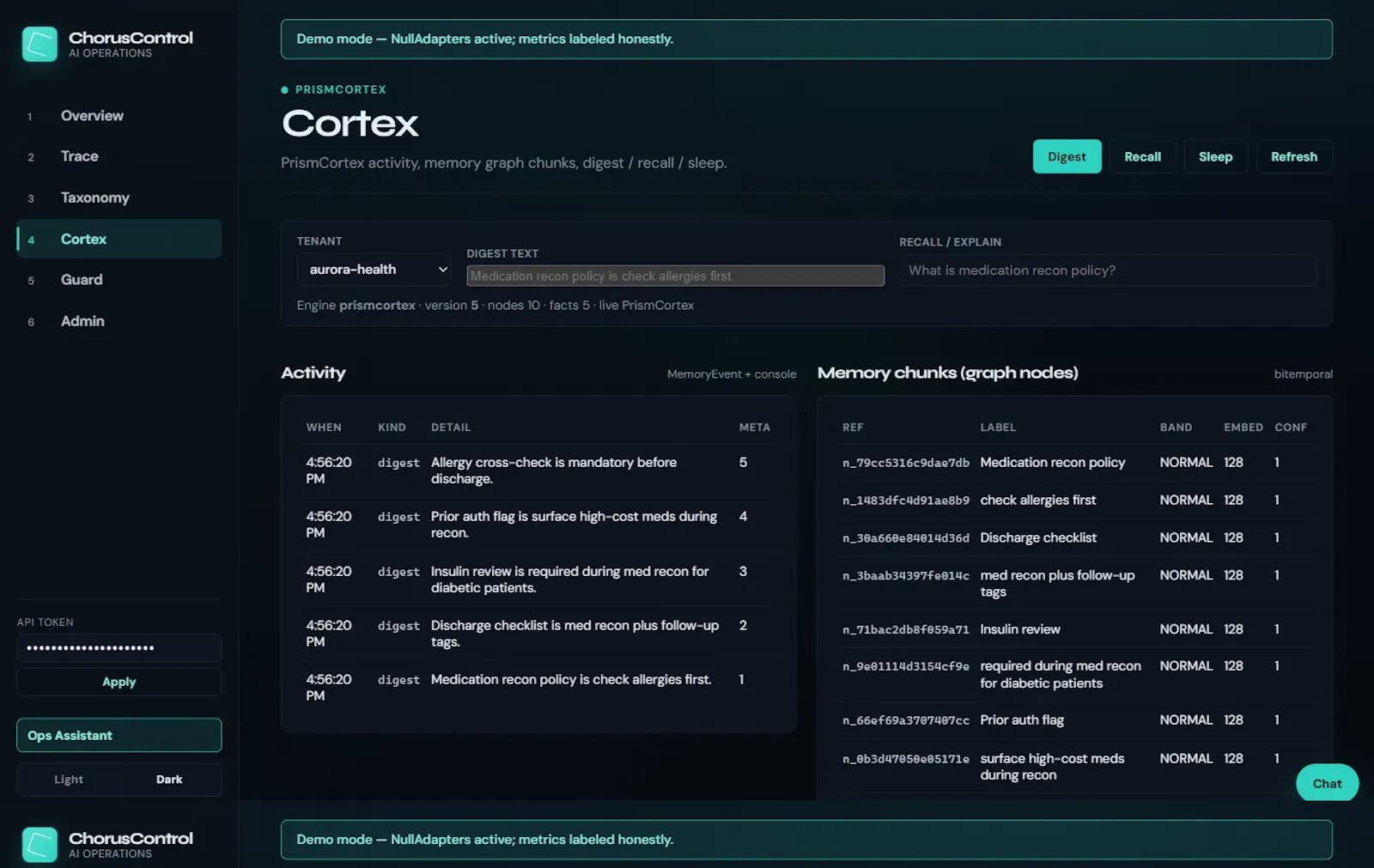Open the Admin section
The width and height of the screenshot is (1374, 868).
(119, 321)
